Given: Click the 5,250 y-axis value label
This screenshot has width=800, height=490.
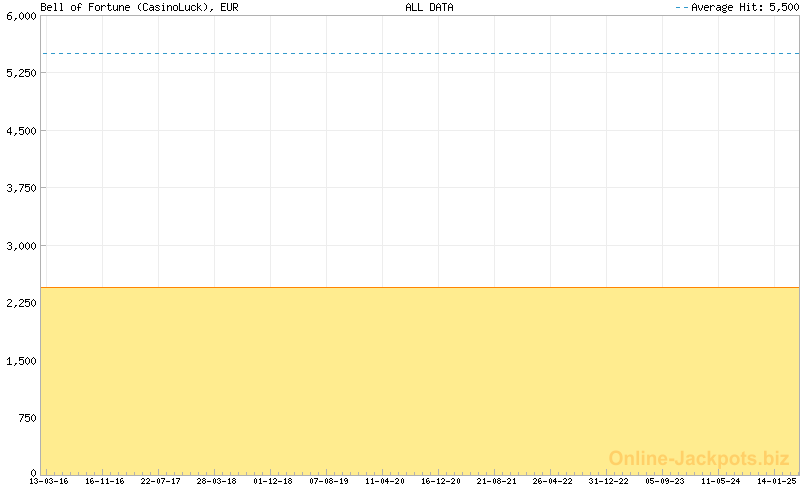Looking at the screenshot, I should (19, 74).
